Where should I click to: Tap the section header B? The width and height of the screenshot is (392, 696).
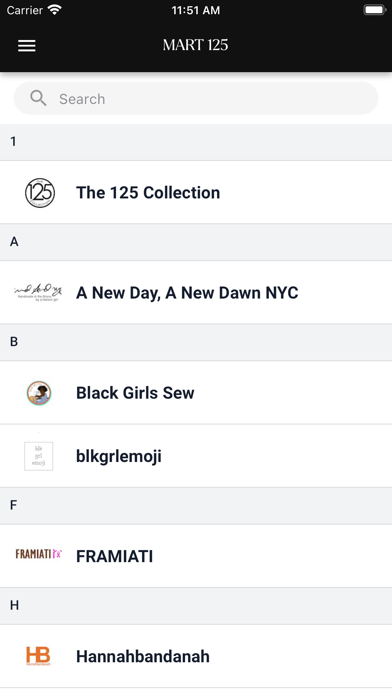[196, 342]
